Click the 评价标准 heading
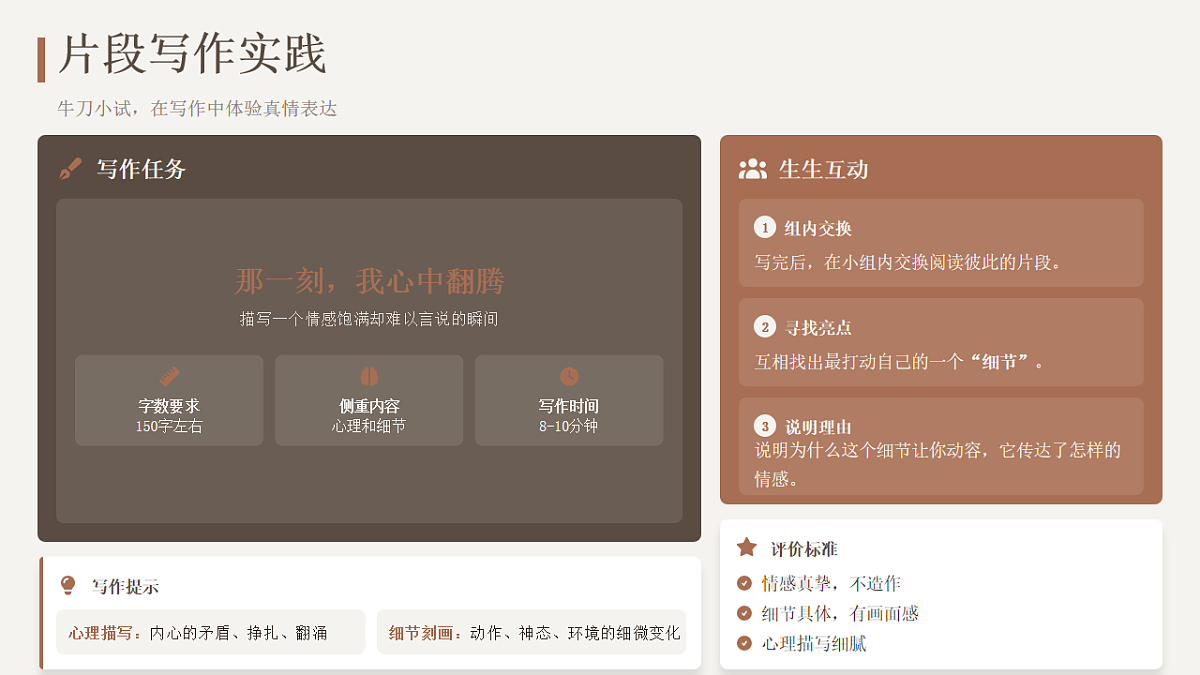 pos(804,549)
